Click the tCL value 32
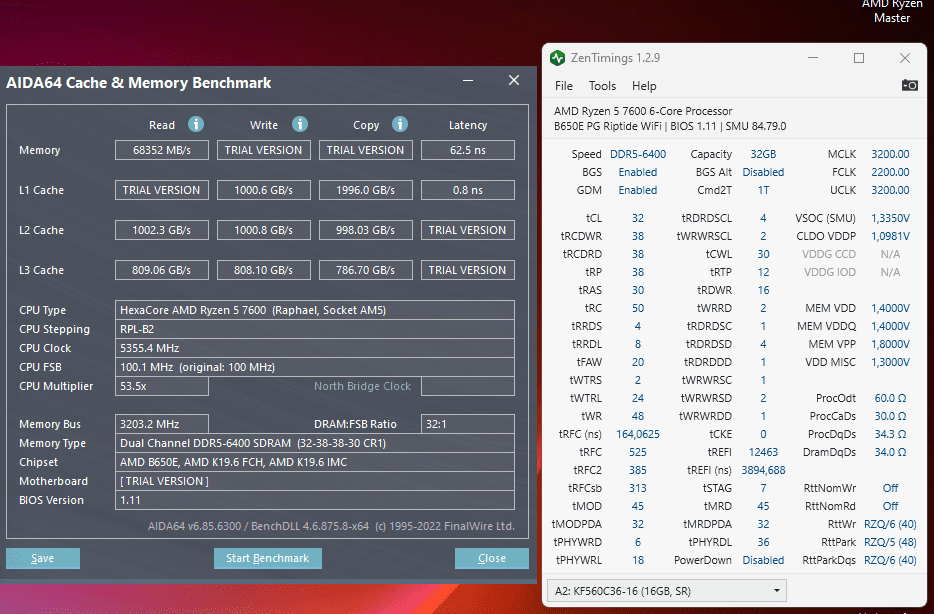Image resolution: width=934 pixels, height=614 pixels. [x=638, y=218]
